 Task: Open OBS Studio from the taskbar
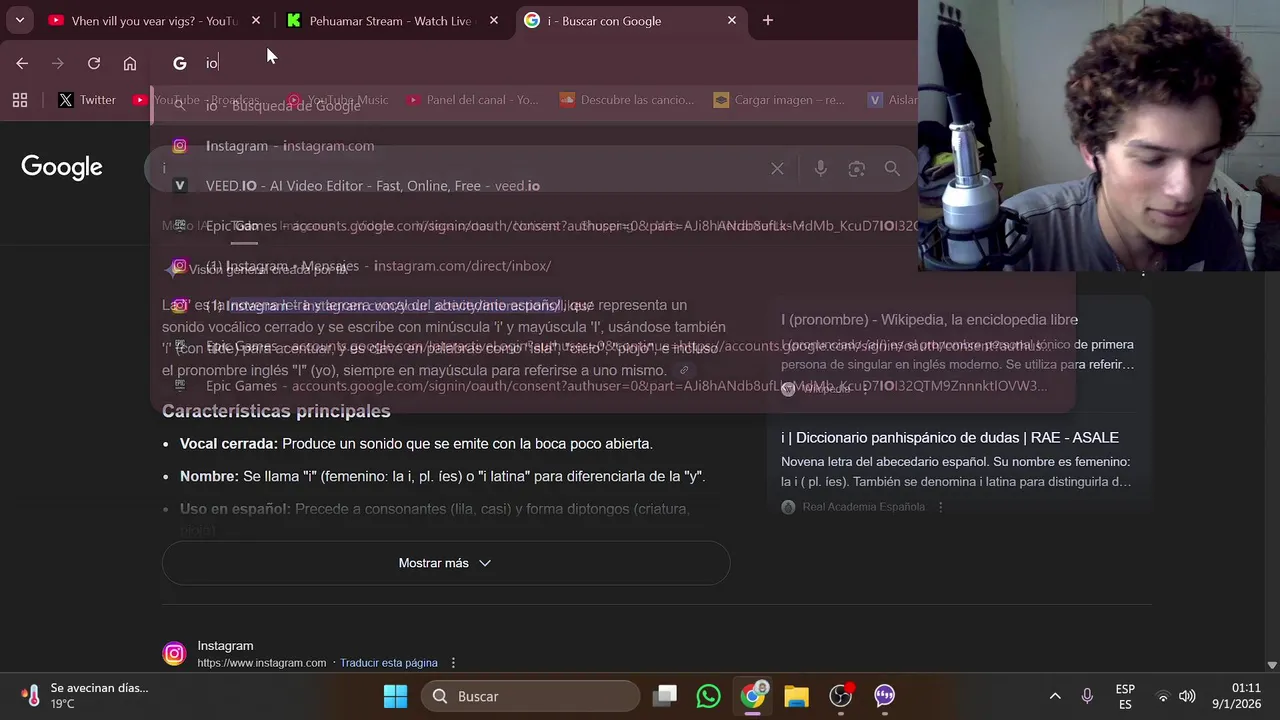coord(841,696)
